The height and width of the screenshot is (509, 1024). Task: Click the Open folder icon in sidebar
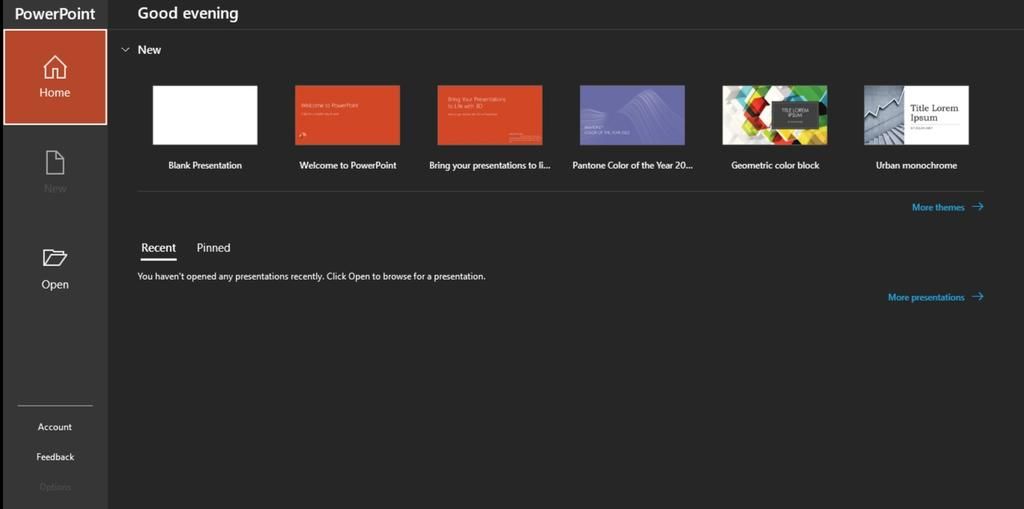click(x=55, y=257)
